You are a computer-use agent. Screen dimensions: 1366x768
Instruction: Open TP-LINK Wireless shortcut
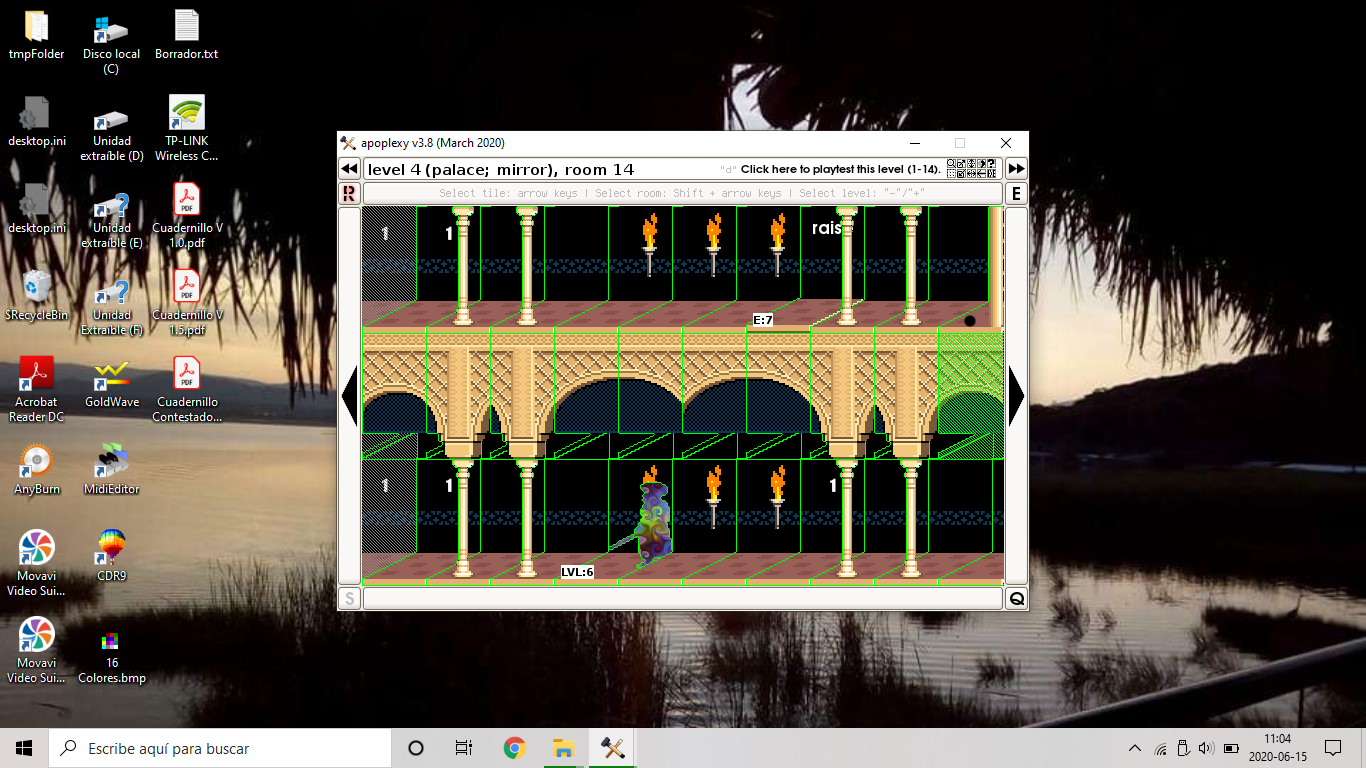click(187, 130)
